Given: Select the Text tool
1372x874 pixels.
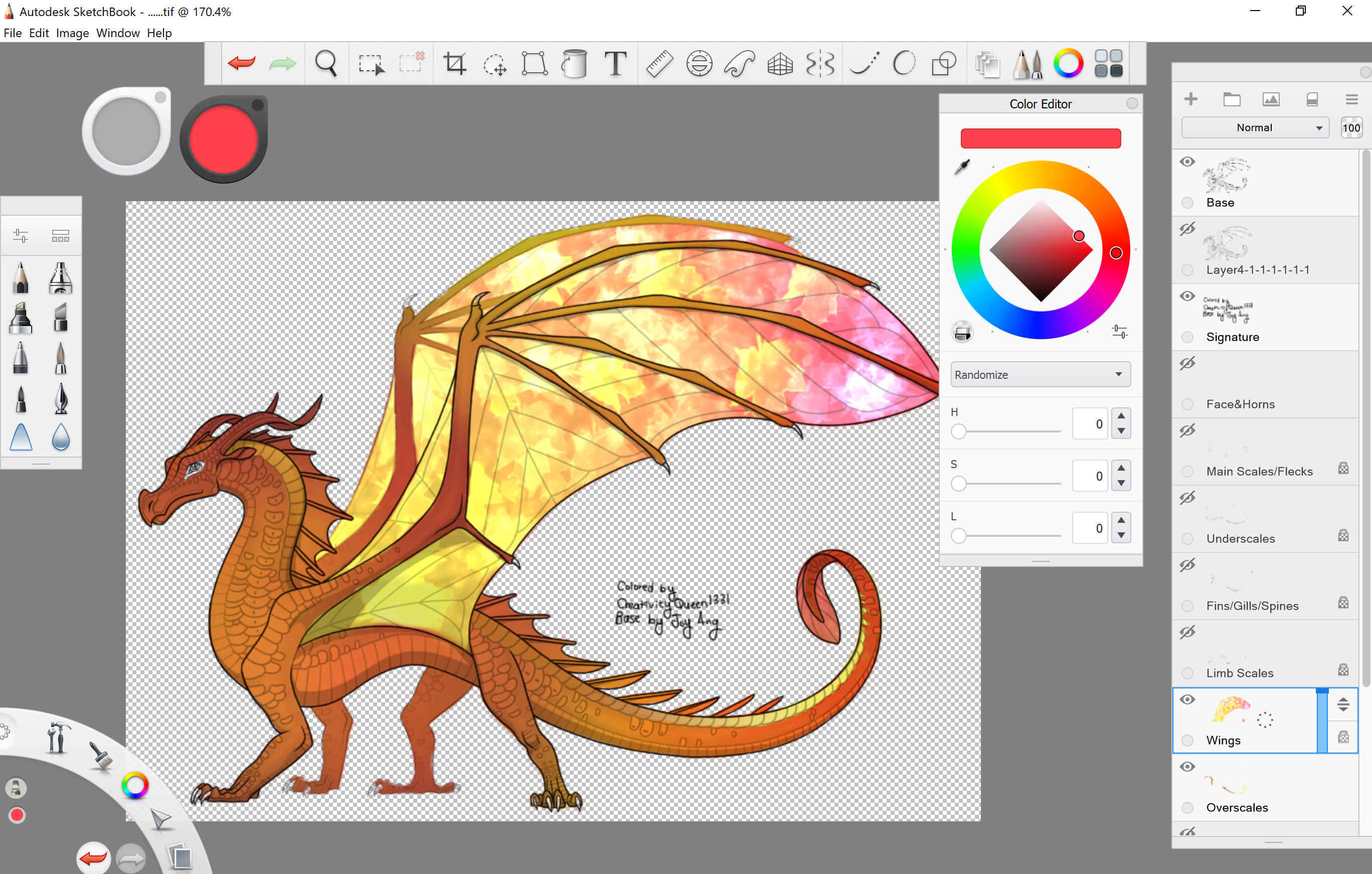Looking at the screenshot, I should pyautogui.click(x=615, y=63).
